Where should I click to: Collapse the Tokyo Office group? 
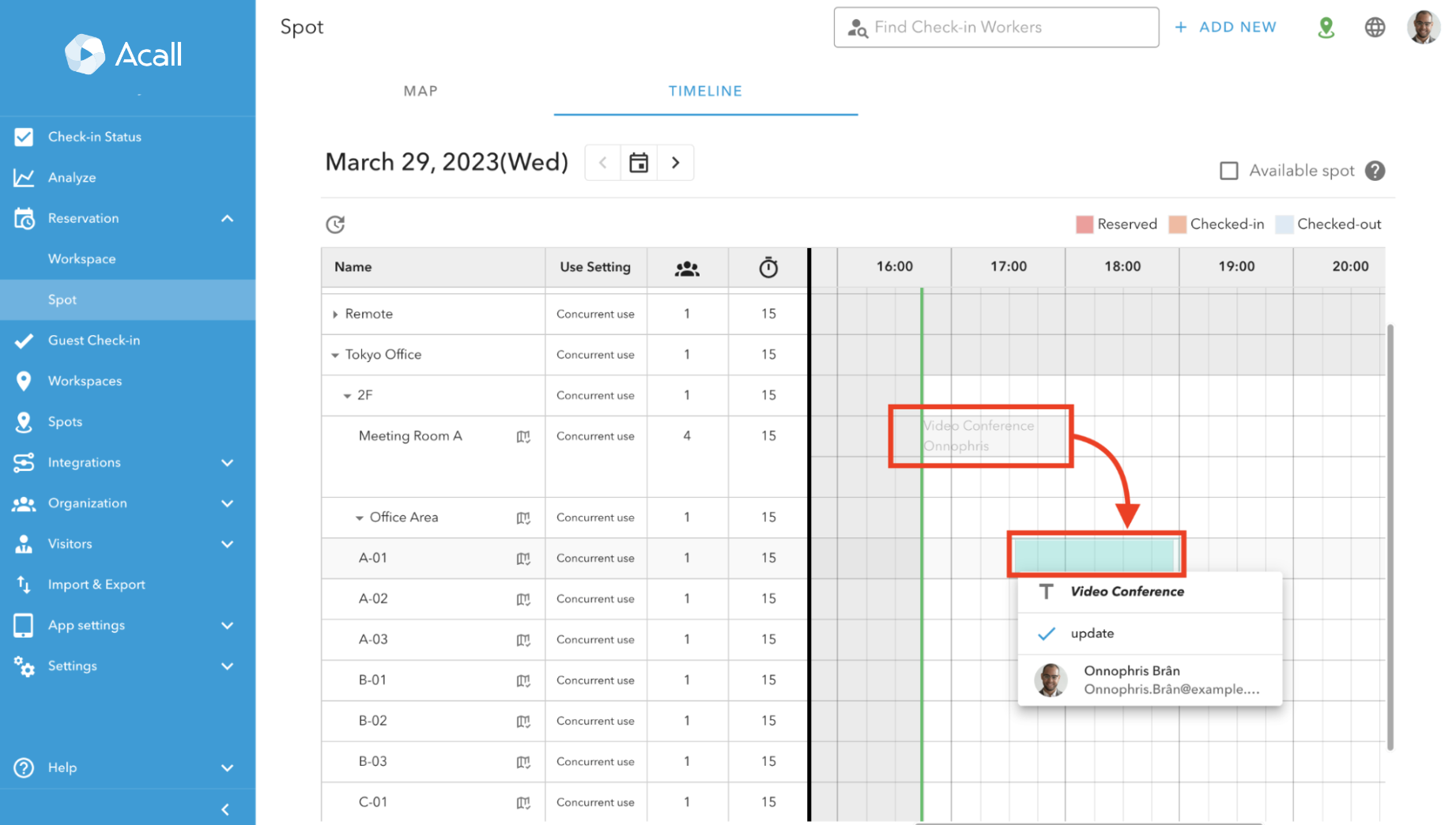(334, 354)
